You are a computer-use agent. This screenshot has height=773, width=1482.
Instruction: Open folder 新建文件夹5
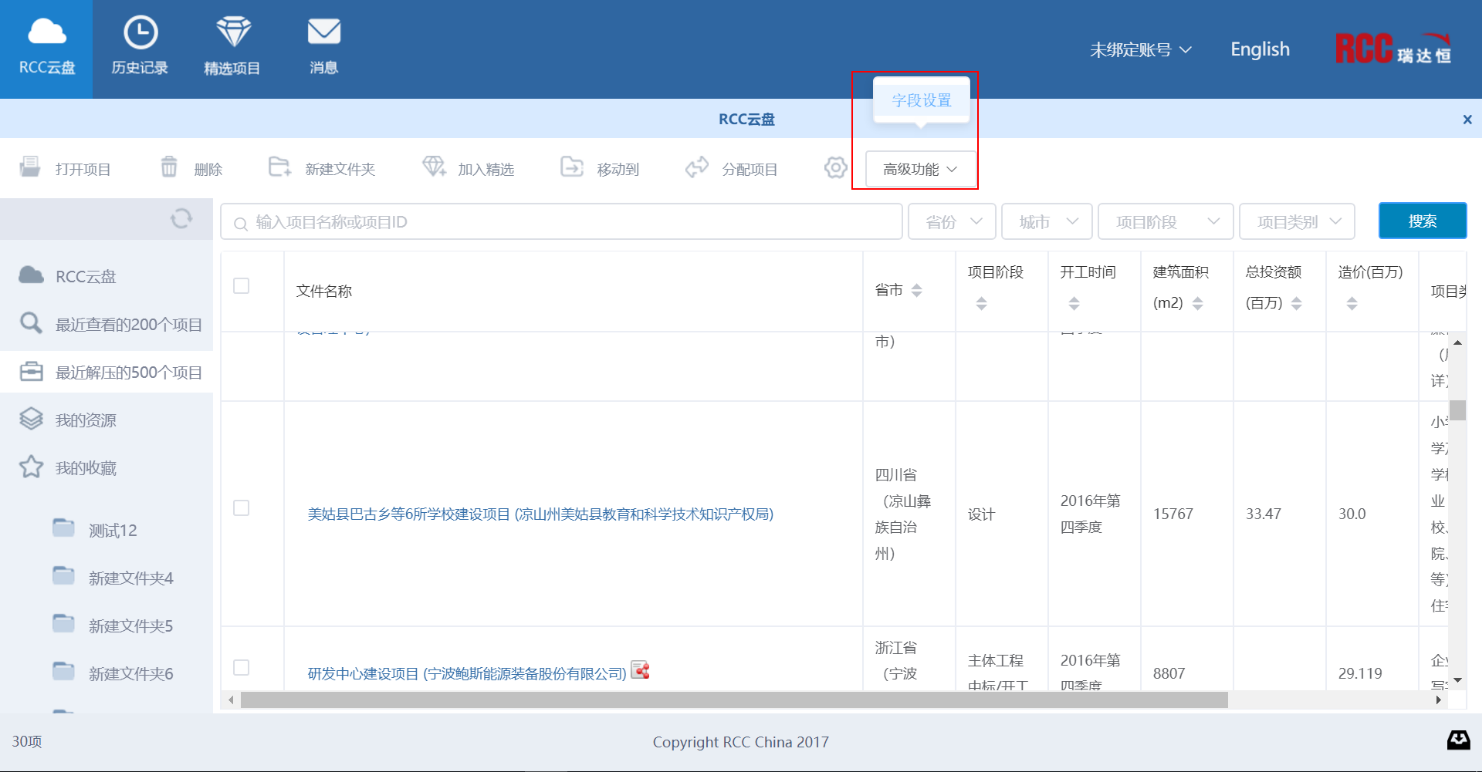(113, 626)
